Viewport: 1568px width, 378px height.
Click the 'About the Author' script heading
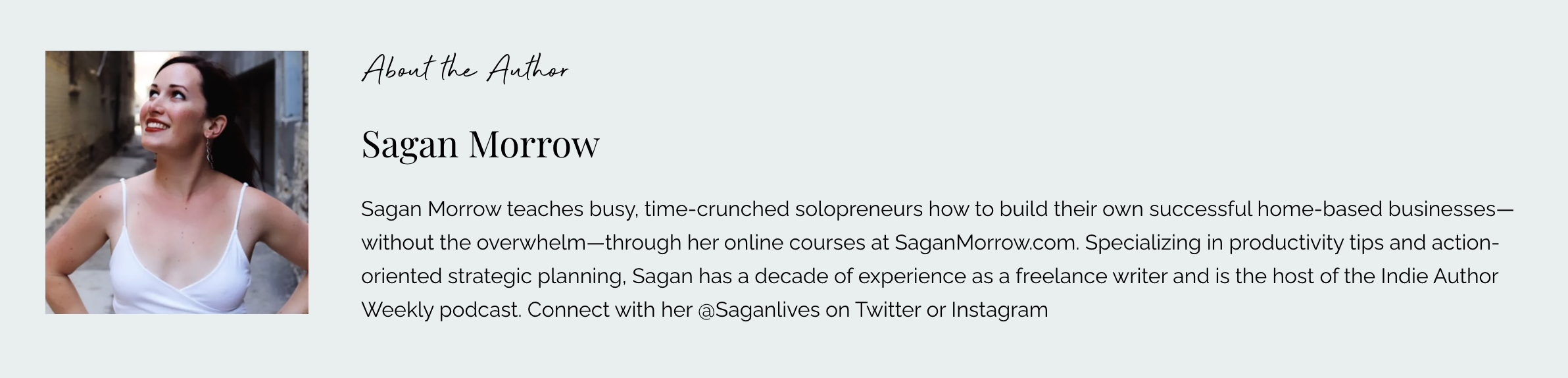point(465,70)
